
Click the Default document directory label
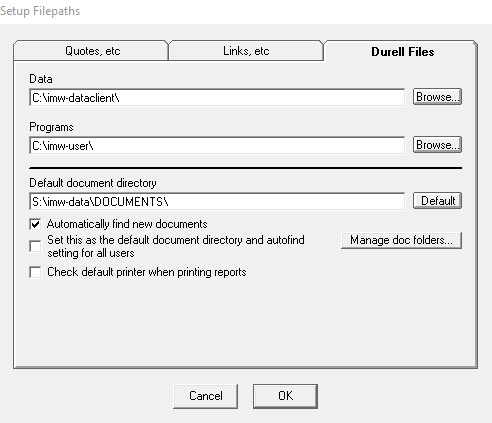(93, 183)
